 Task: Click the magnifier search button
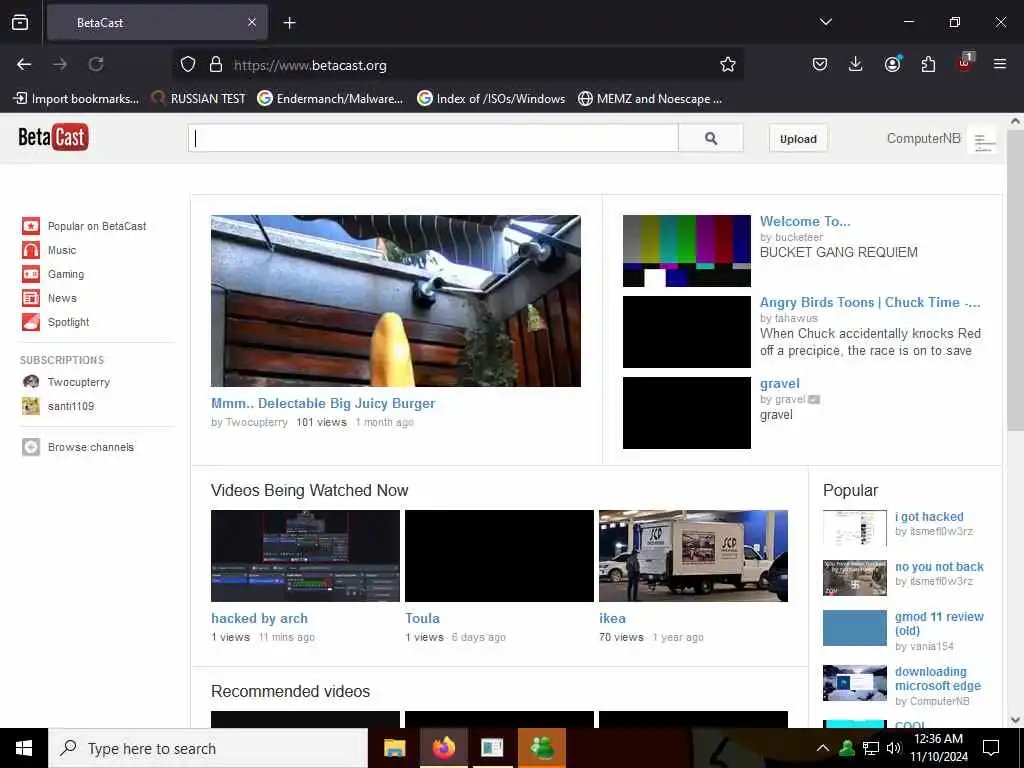click(711, 138)
